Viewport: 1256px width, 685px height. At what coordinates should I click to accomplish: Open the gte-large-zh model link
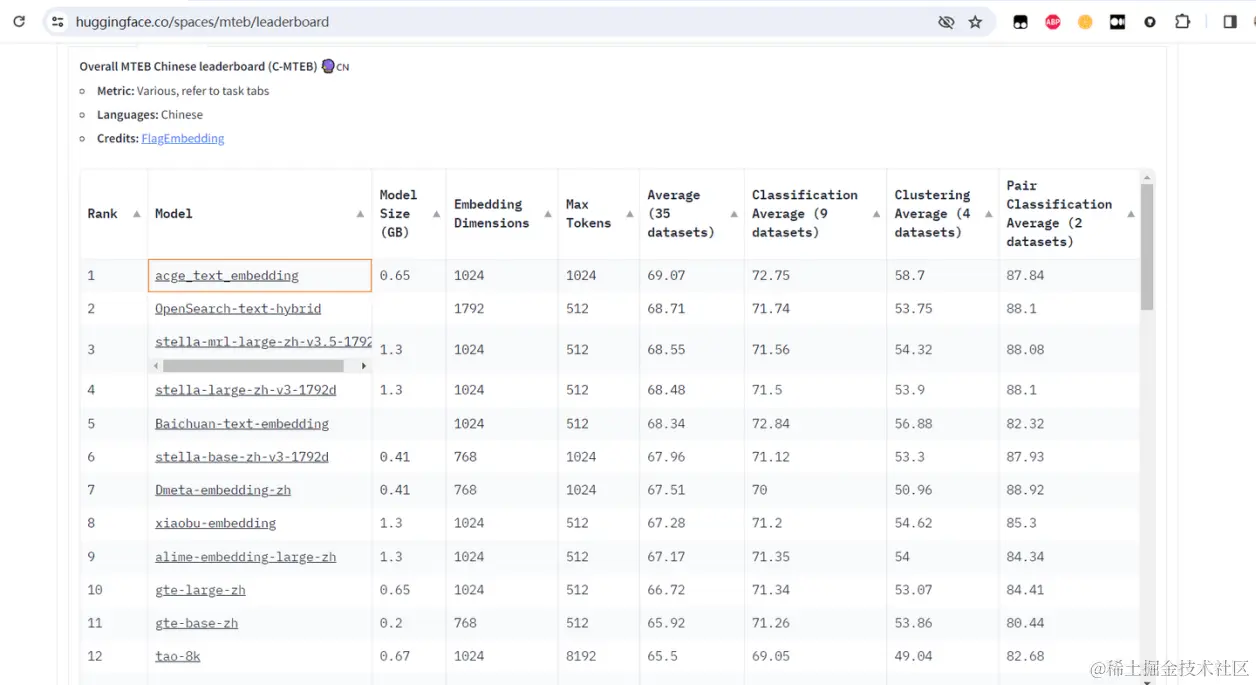click(x=200, y=590)
